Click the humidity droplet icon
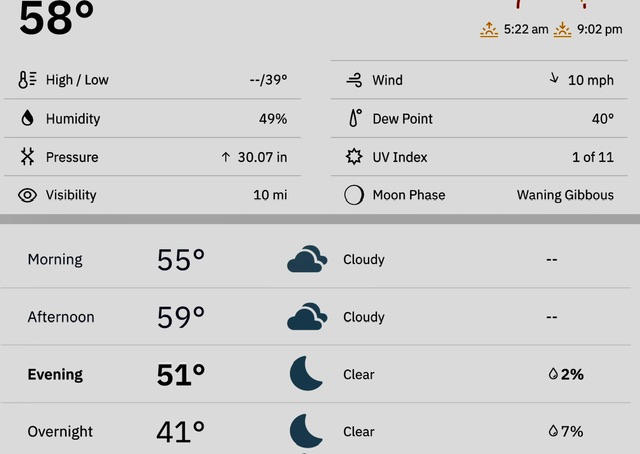Image resolution: width=640 pixels, height=454 pixels. coord(27,118)
